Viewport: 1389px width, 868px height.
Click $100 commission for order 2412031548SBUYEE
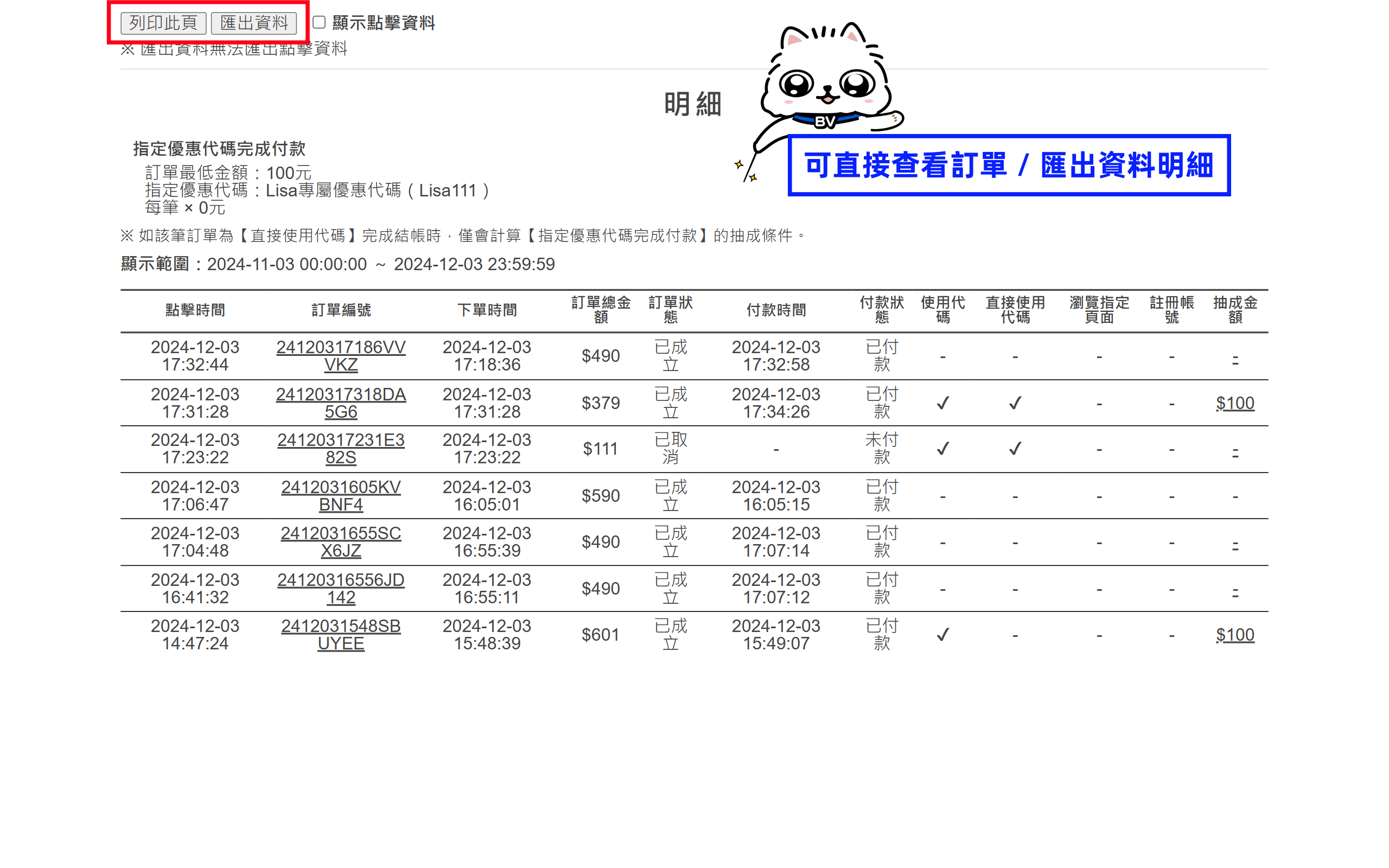tap(1234, 634)
